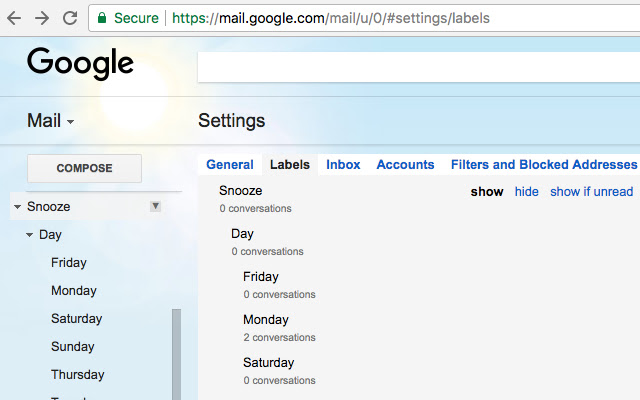Click the sidebar label list scrollbar
Image resolution: width=640 pixels, height=400 pixels.
[x=176, y=354]
